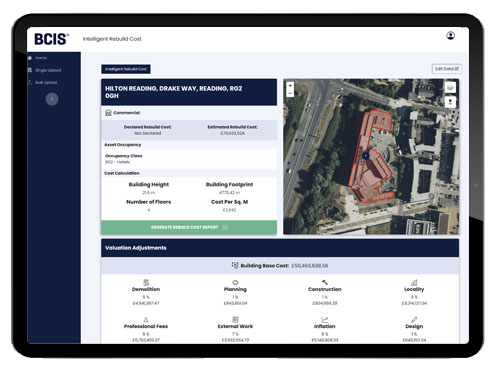
Task: Generate Rebuild Cost Report
Action: tap(189, 227)
